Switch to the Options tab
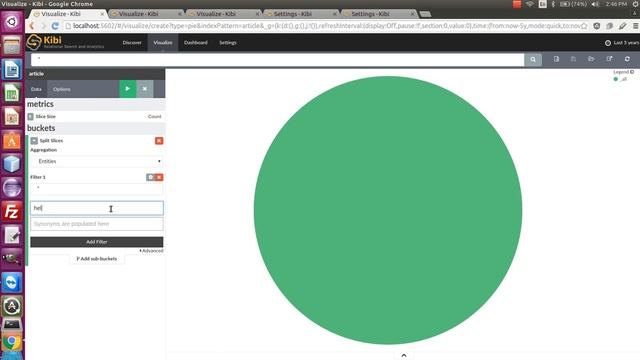Viewport: 640px width, 360px height. coord(62,89)
